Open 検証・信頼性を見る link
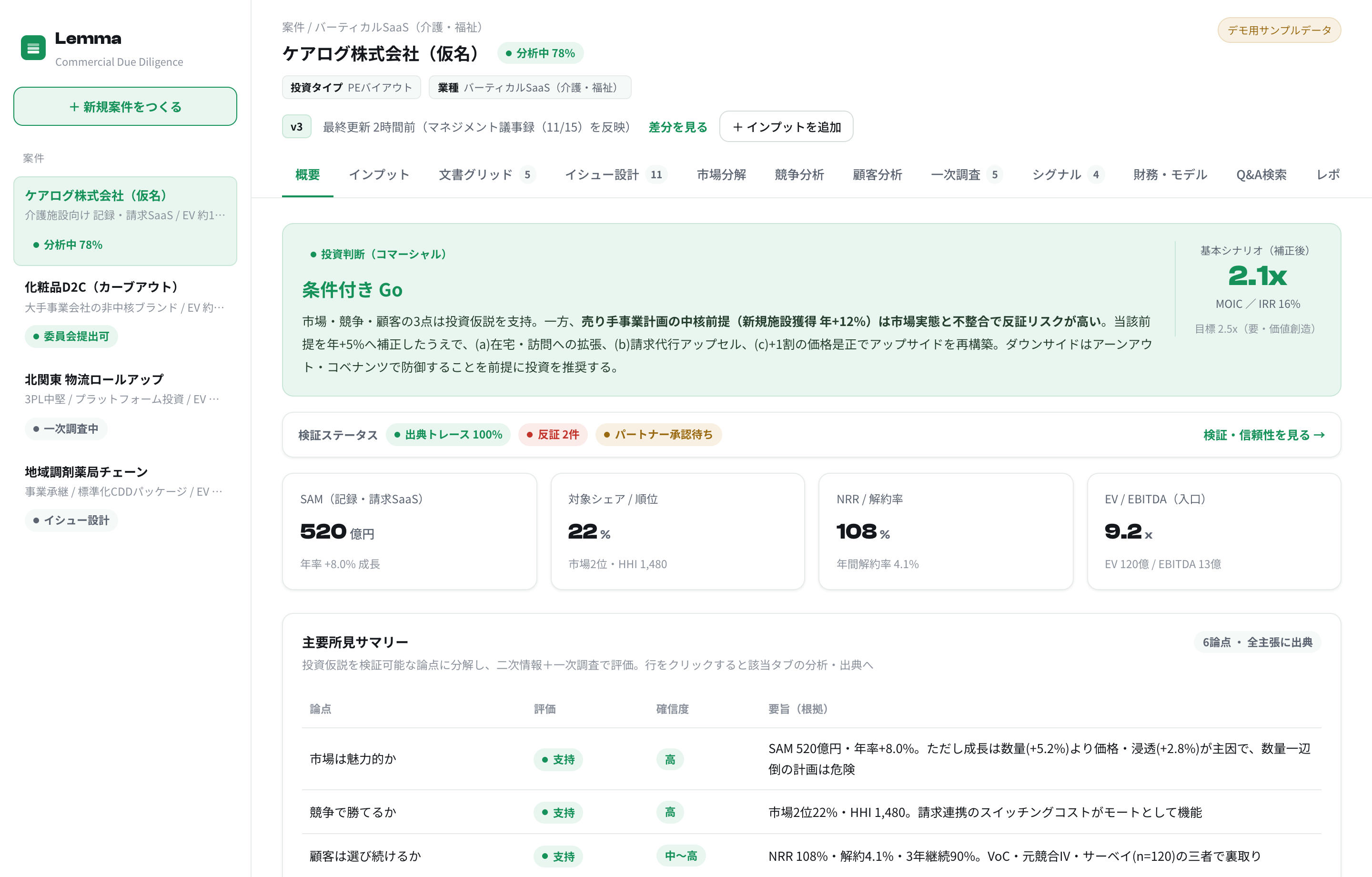Viewport: 1372px width, 877px height. pos(1264,435)
